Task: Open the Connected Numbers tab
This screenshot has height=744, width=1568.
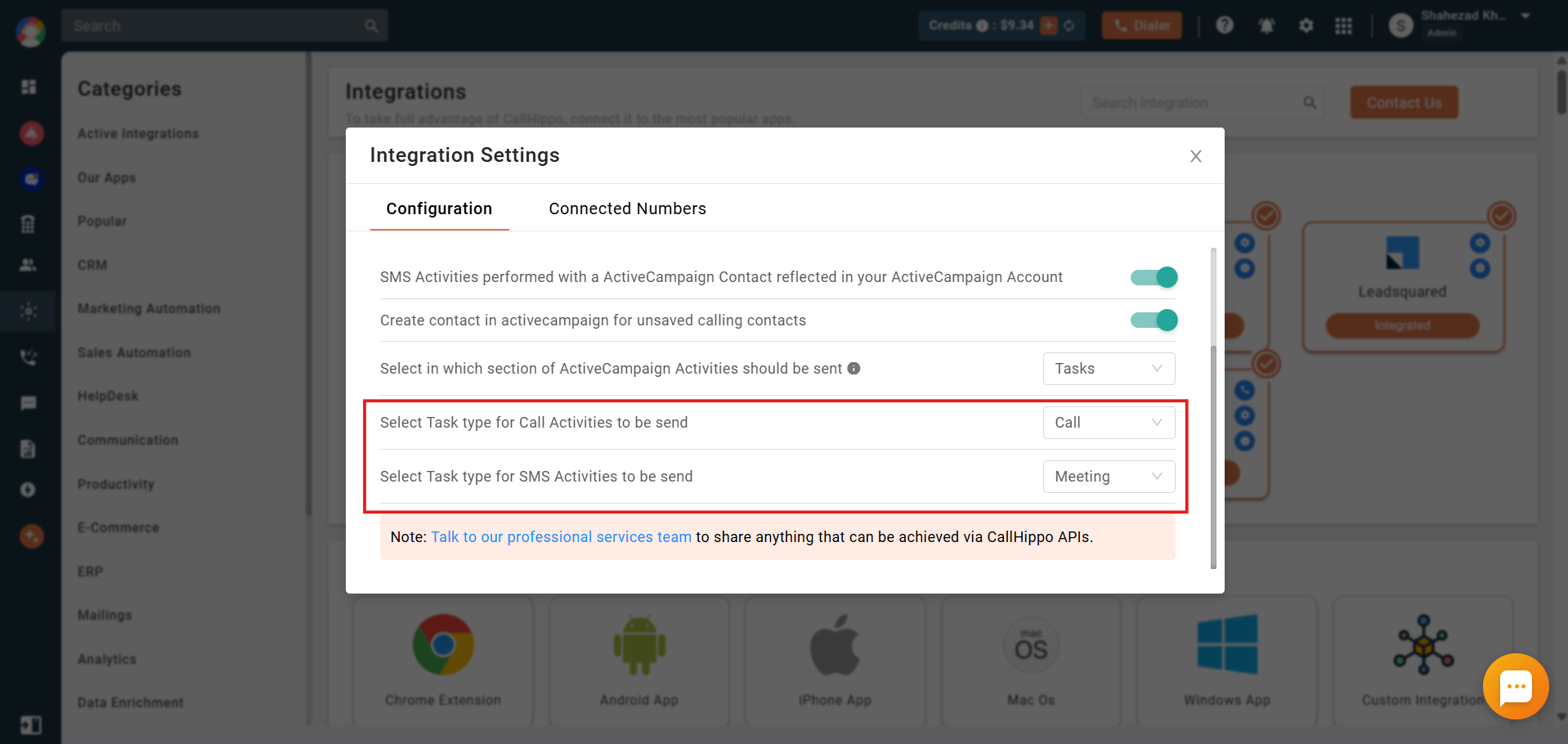Action: click(627, 208)
